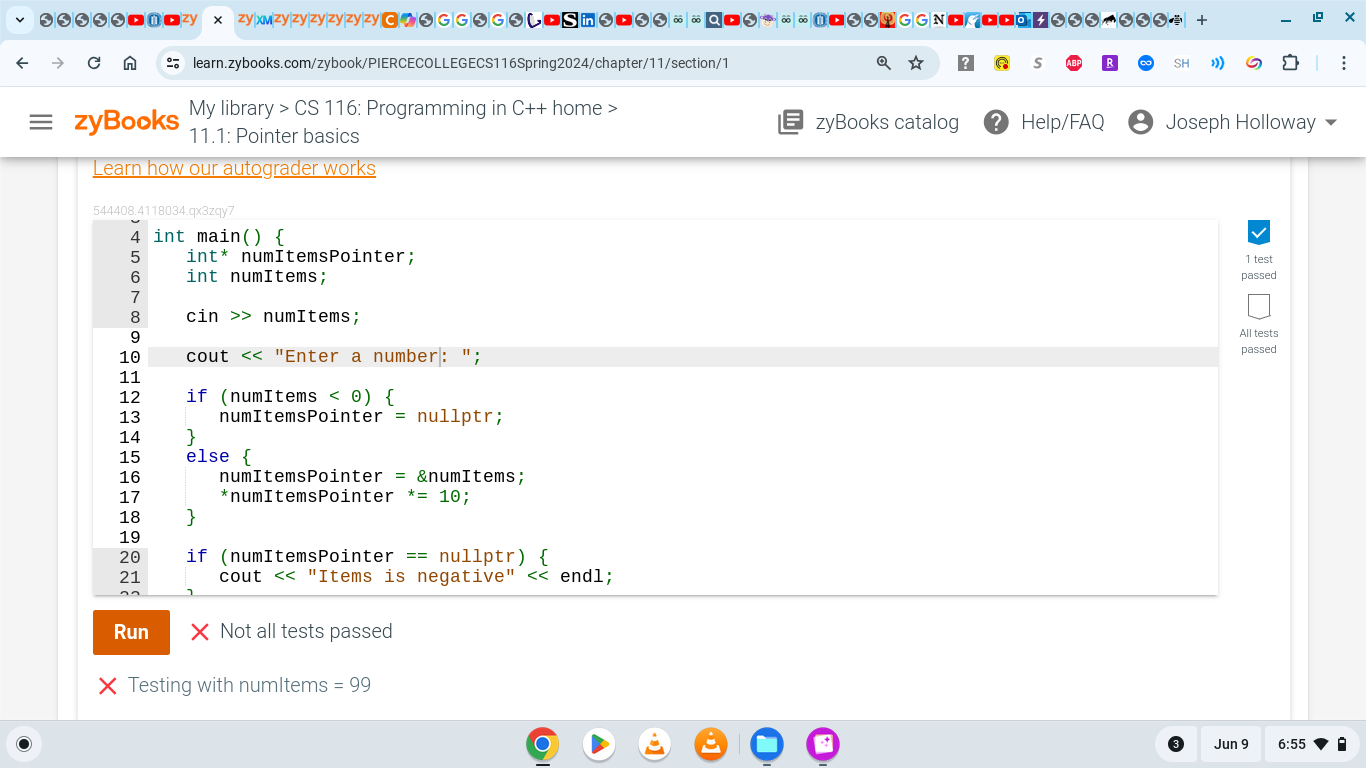Open a new browser tab

pyautogui.click(x=1201, y=20)
